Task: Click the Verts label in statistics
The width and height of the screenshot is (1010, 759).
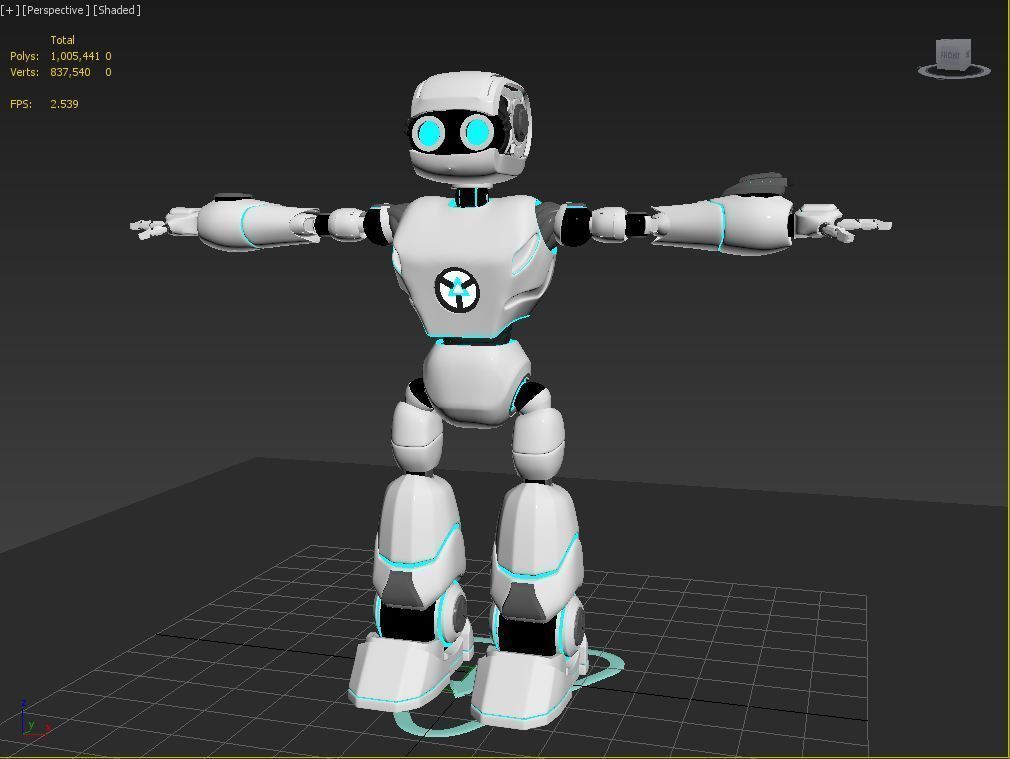Action: [x=24, y=72]
